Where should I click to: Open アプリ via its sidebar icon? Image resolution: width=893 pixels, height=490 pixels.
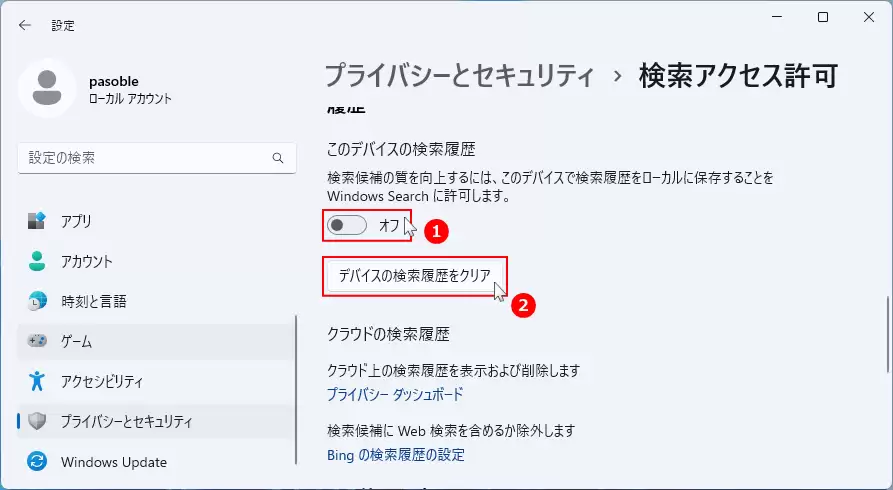(37, 221)
